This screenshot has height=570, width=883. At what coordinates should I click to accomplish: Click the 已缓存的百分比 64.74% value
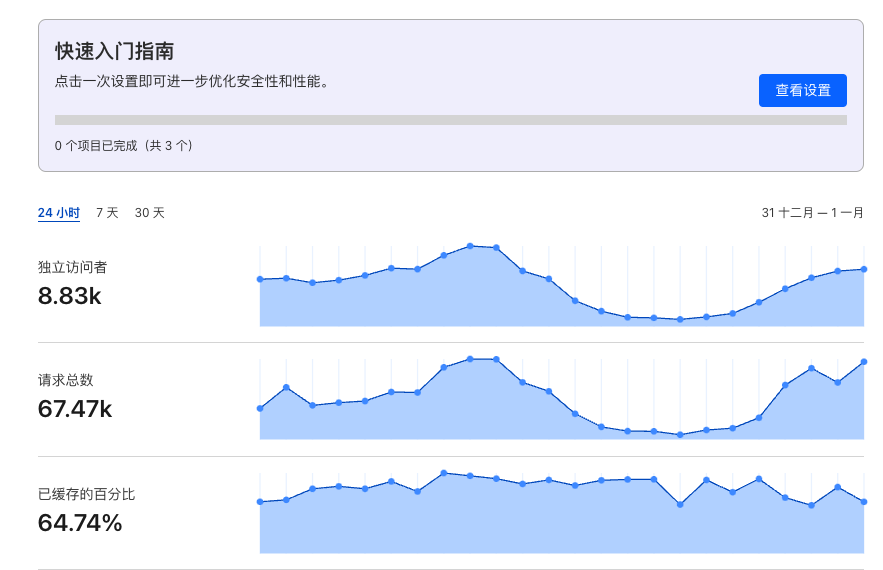80,523
